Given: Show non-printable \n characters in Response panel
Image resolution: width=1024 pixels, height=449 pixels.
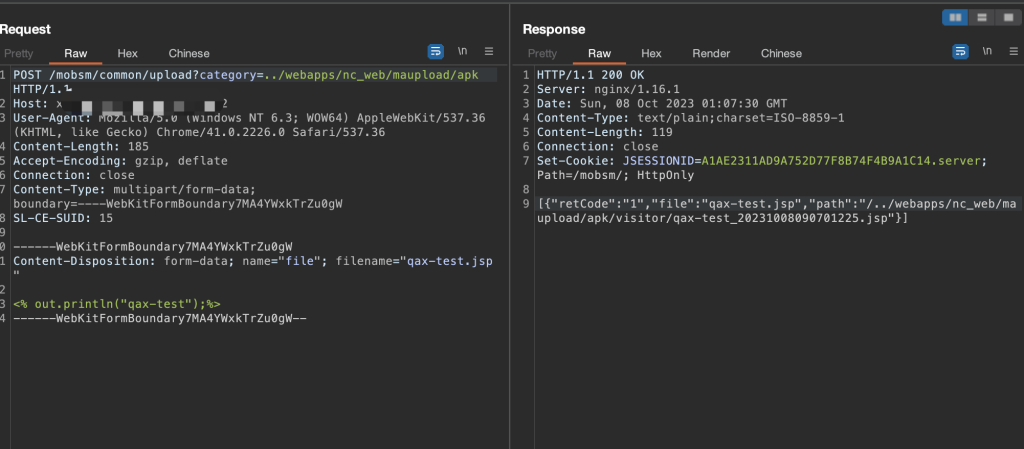Looking at the screenshot, I should [x=987, y=52].
